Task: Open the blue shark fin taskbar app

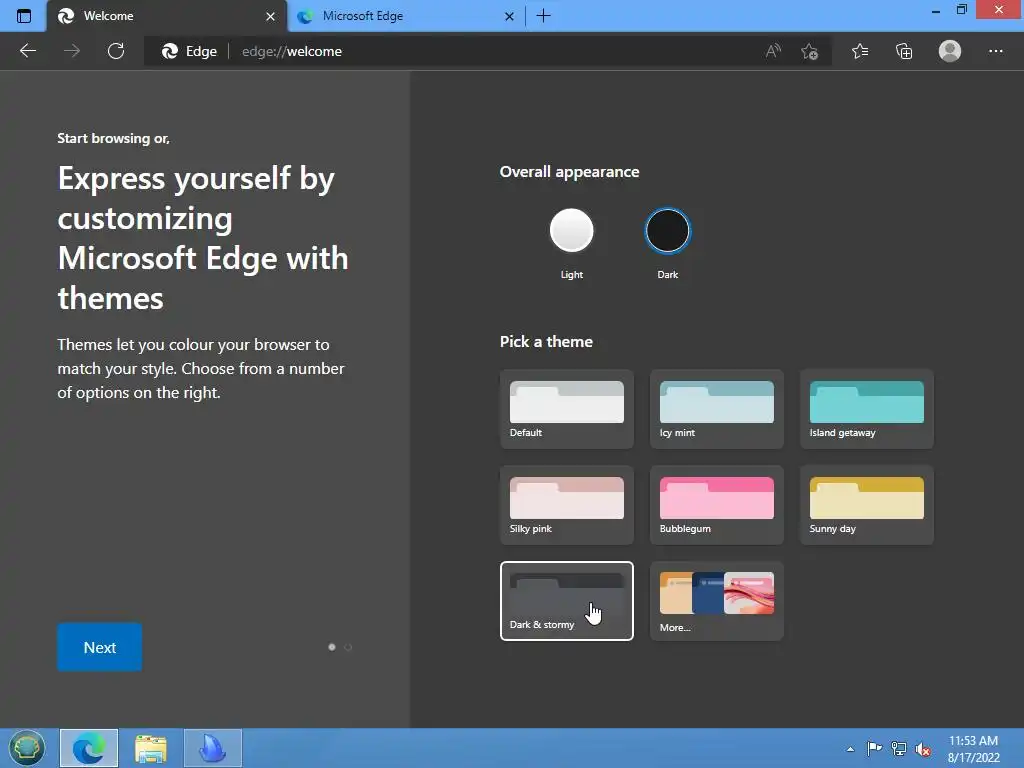Action: tap(213, 748)
